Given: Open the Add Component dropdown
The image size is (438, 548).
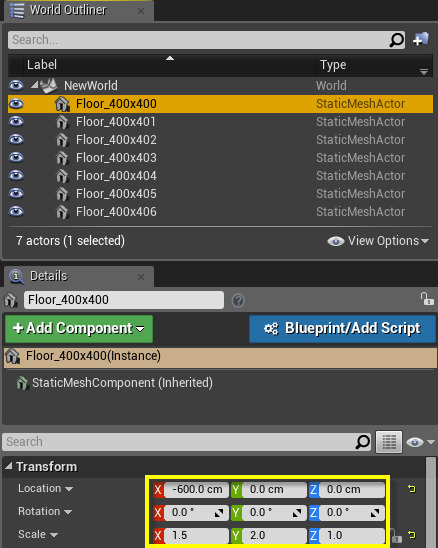Looking at the screenshot, I should coord(79,329).
